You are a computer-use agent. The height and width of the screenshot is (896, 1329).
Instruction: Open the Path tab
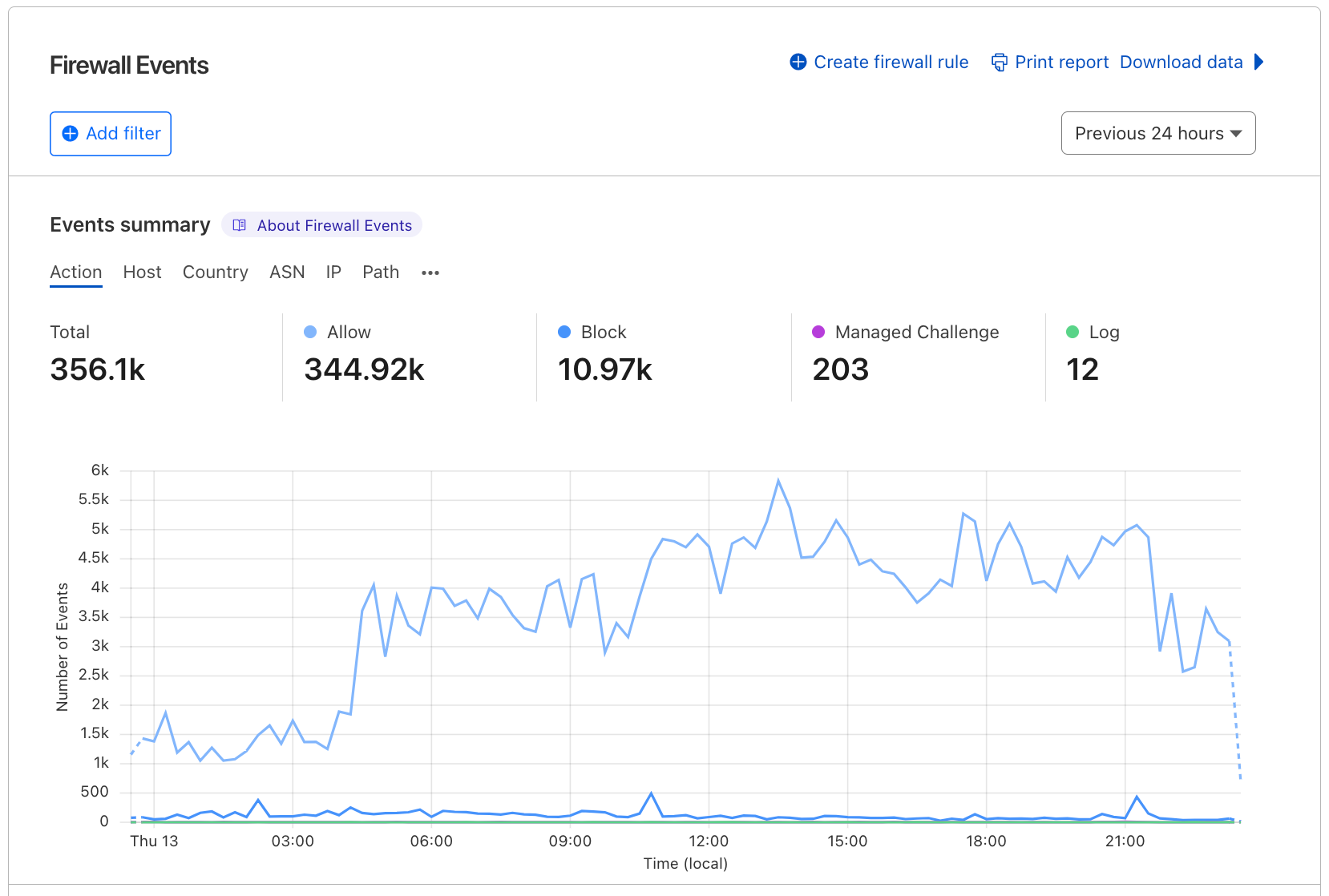click(x=381, y=272)
